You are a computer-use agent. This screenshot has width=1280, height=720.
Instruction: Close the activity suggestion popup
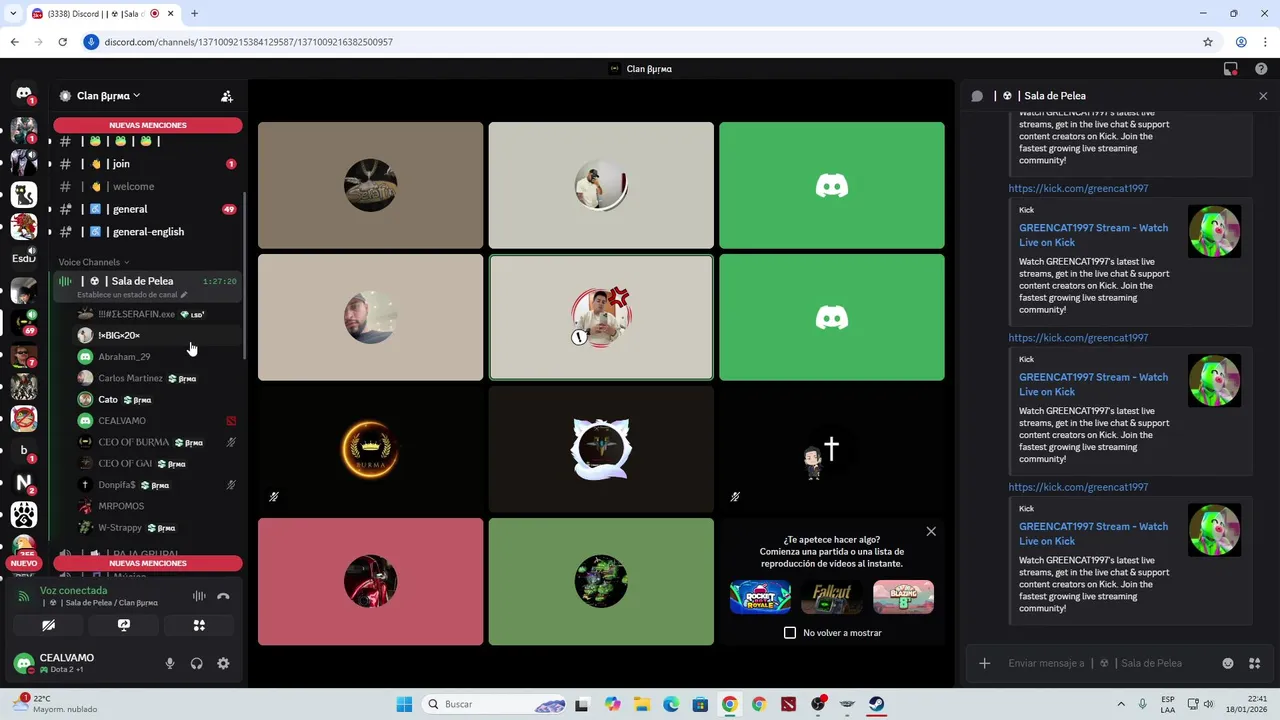coord(931,531)
